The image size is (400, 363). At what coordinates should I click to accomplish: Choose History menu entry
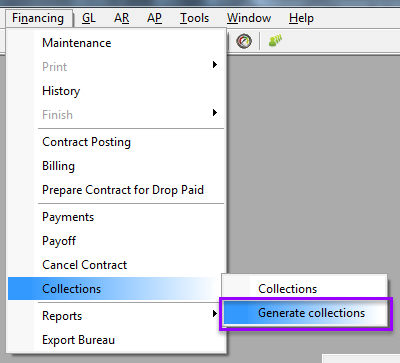click(116, 91)
